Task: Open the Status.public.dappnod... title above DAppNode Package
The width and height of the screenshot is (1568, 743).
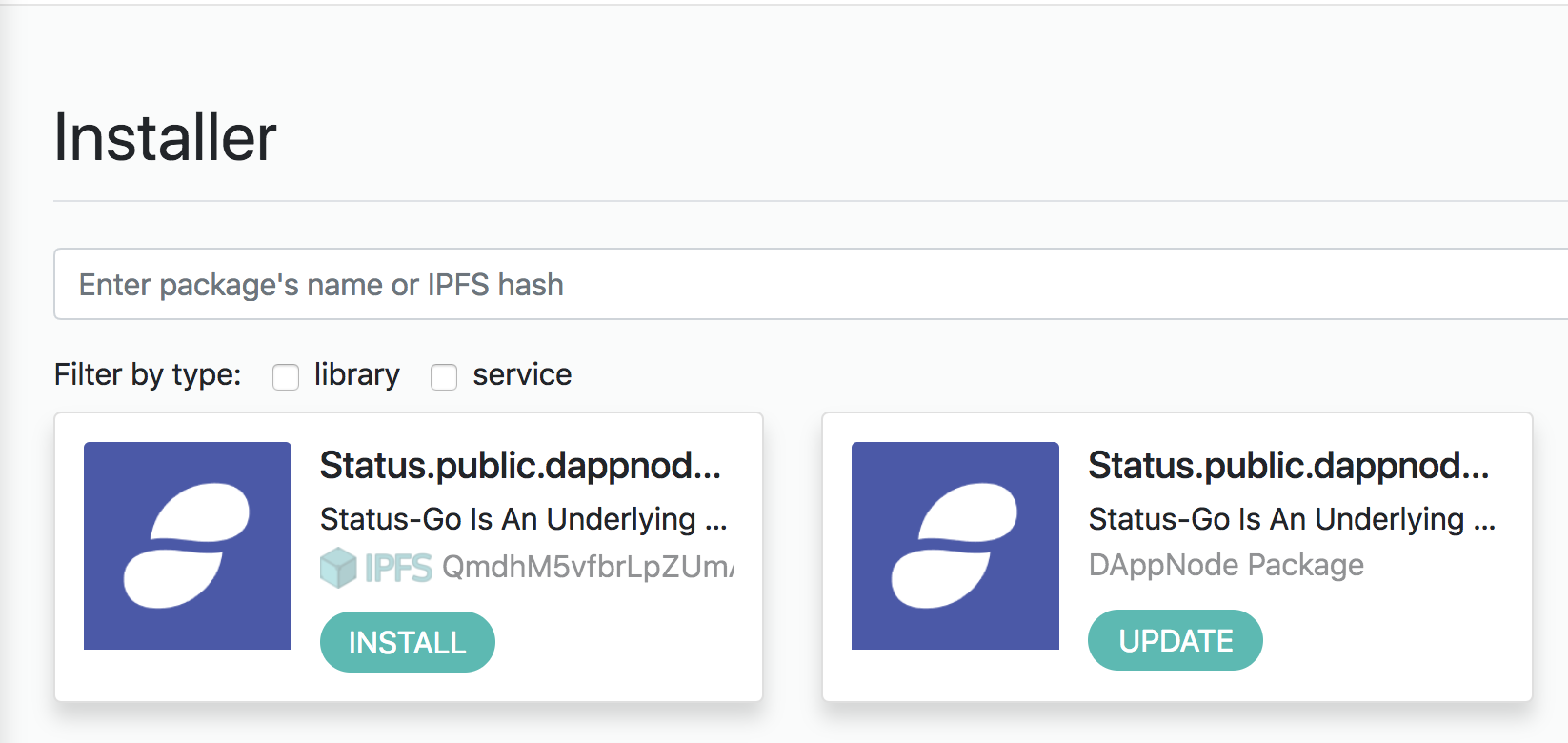Action: (1288, 466)
